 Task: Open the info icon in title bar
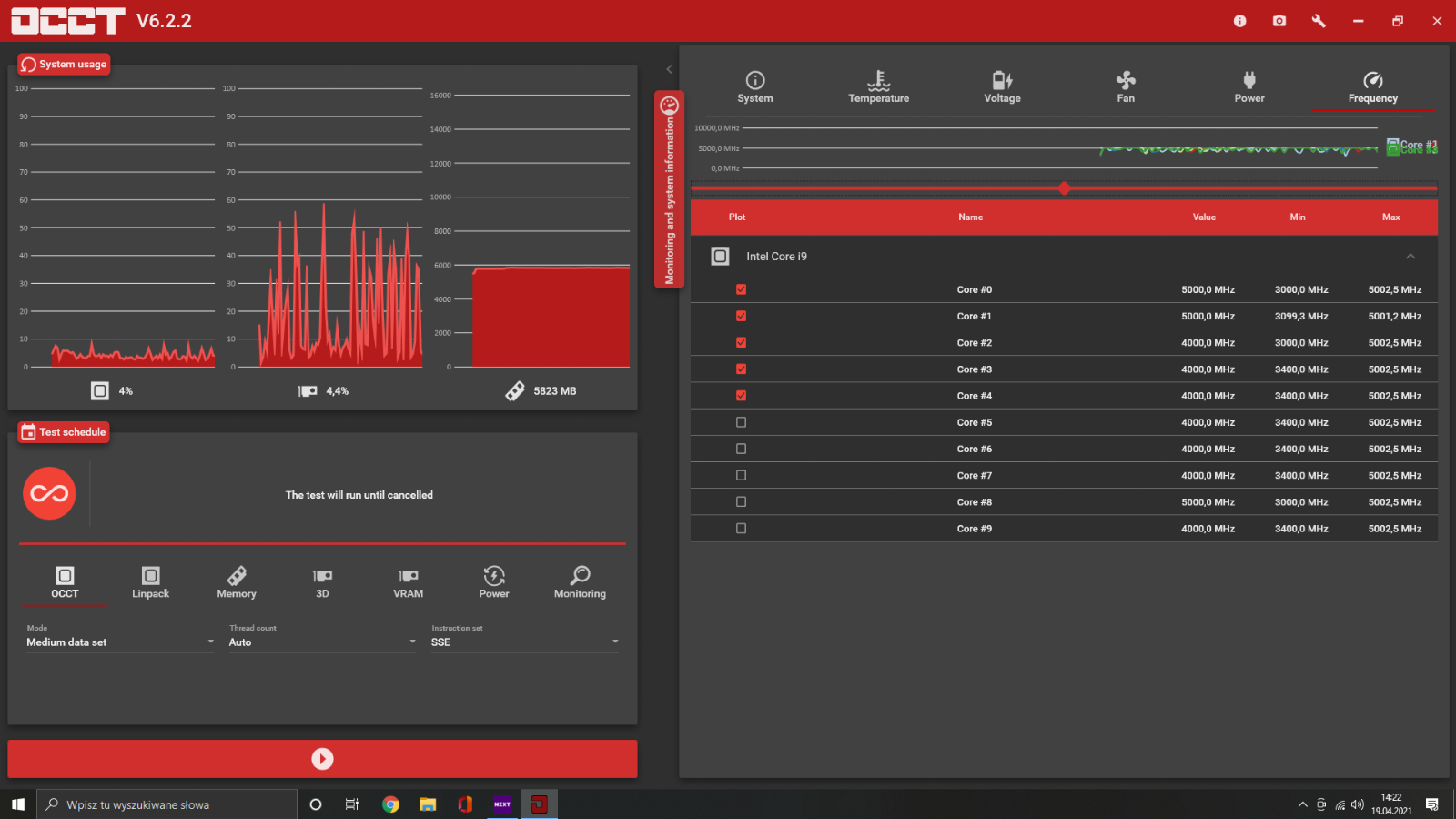coord(1239,21)
